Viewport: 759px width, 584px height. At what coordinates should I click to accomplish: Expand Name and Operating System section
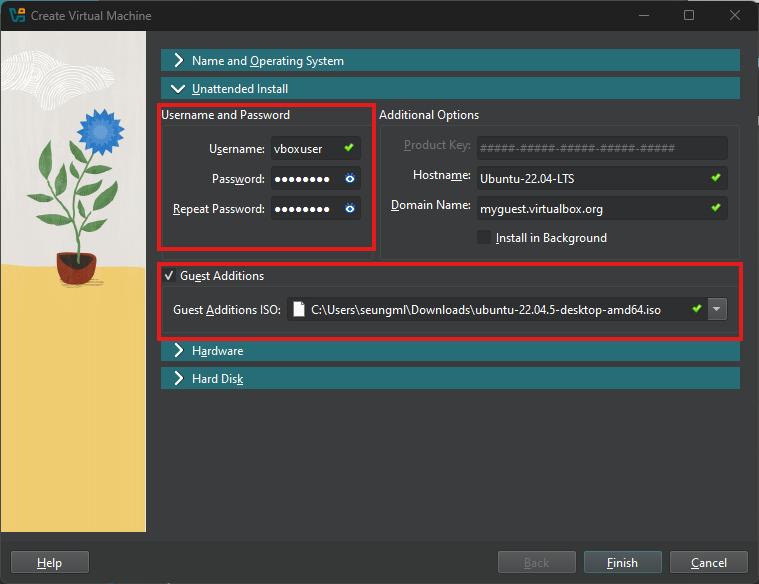(x=450, y=61)
